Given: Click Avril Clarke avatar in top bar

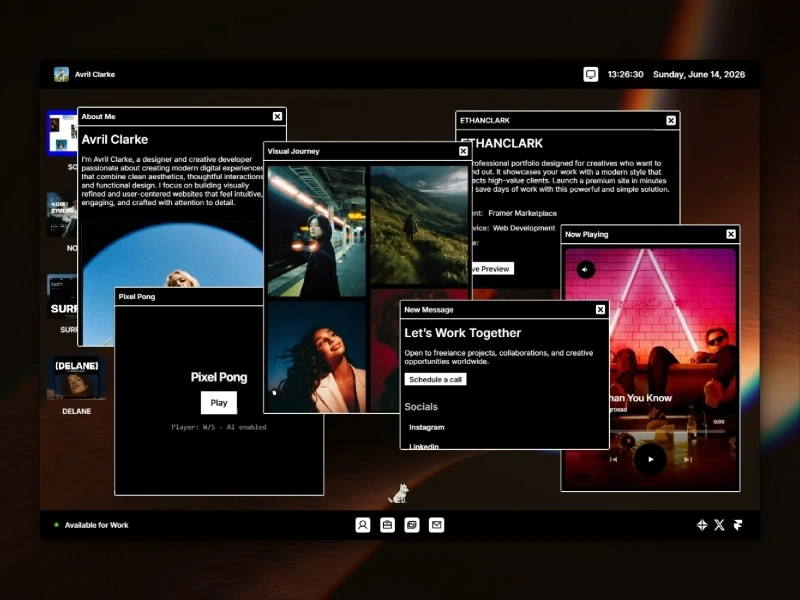Looking at the screenshot, I should tap(62, 74).
